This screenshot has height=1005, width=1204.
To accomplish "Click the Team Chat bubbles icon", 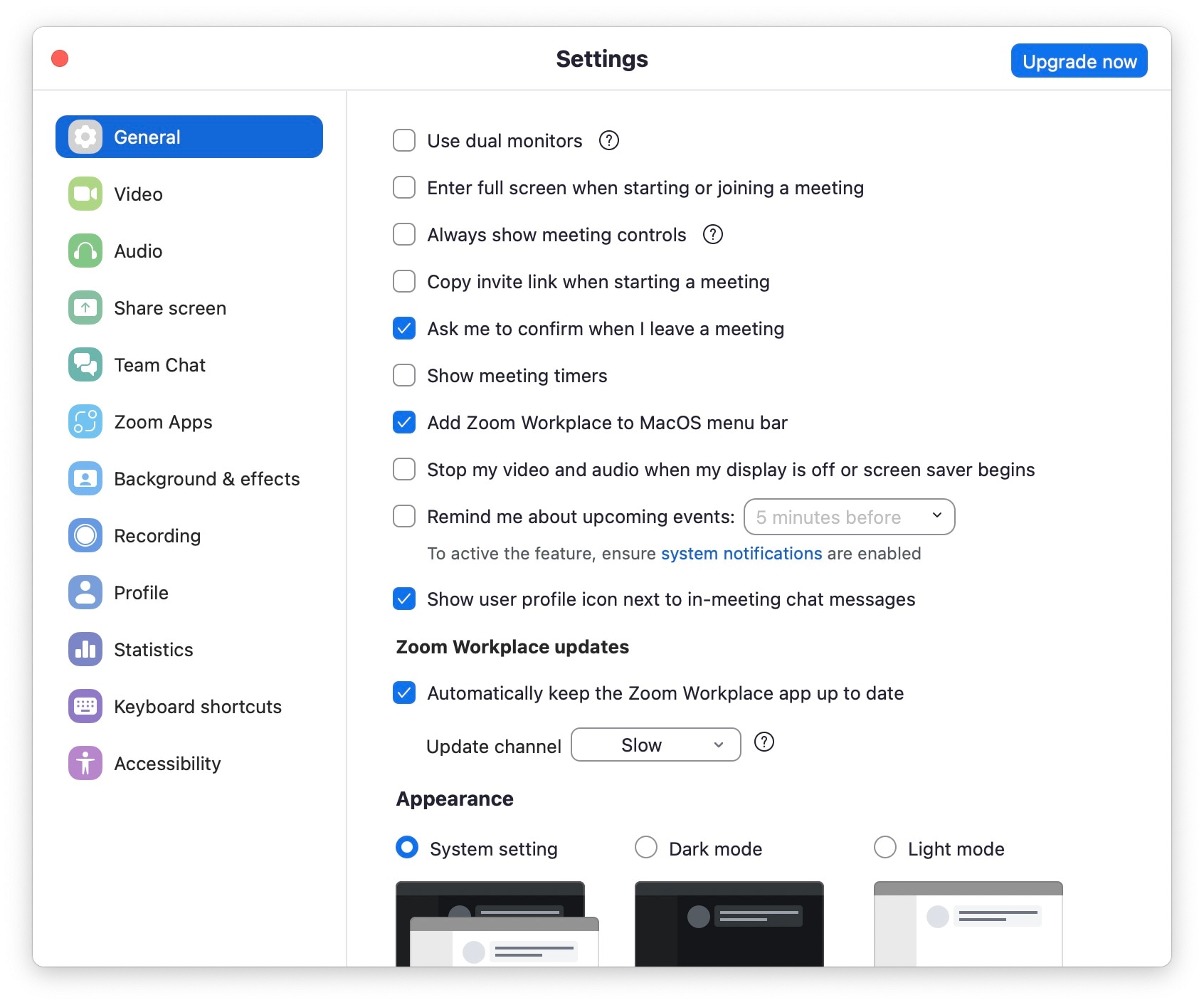I will pos(85,364).
